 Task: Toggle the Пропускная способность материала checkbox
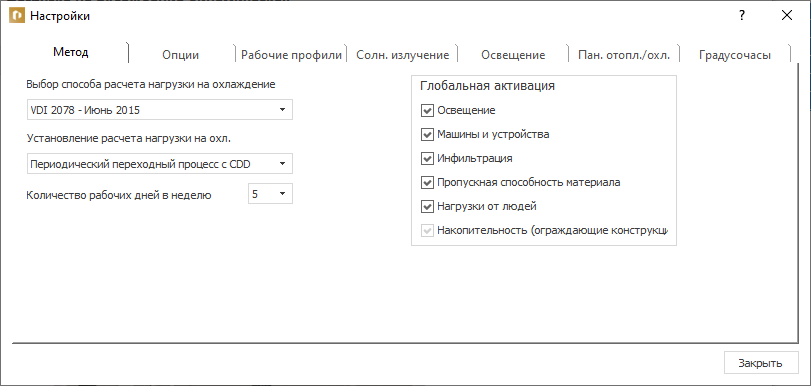427,182
